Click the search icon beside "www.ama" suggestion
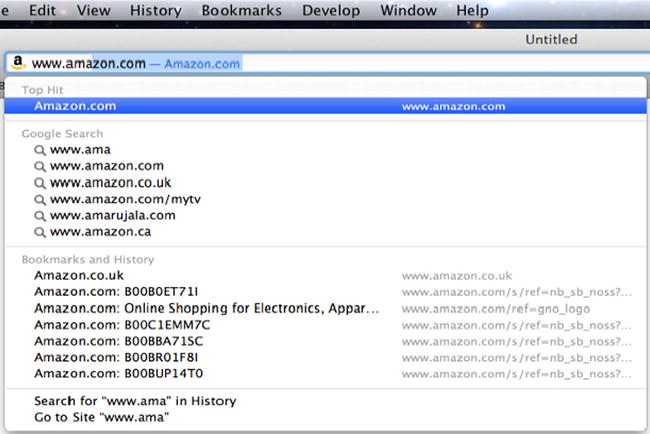 point(40,150)
